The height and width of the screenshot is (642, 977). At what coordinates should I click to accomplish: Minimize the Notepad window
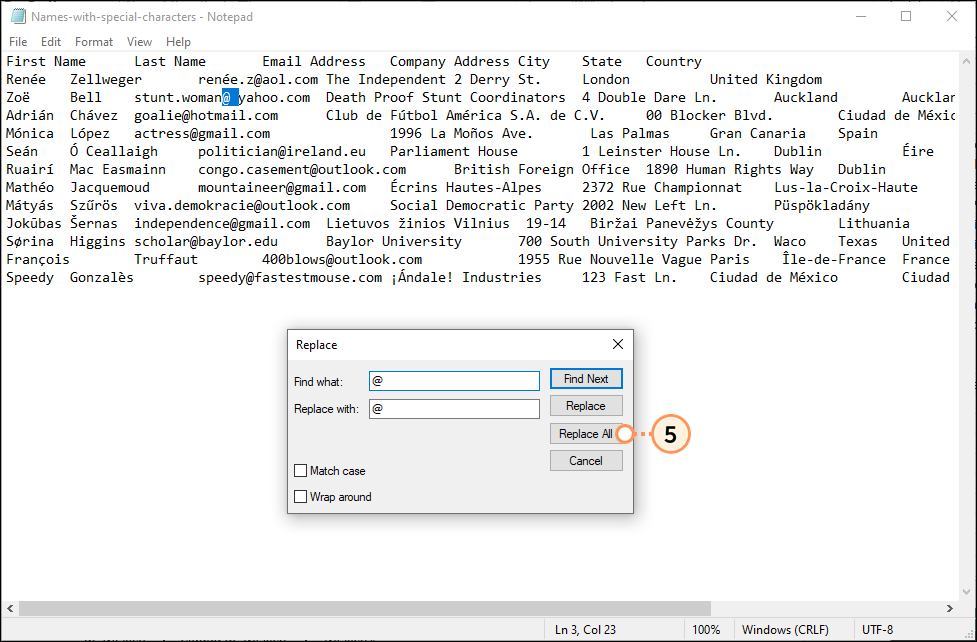pyautogui.click(x=861, y=16)
